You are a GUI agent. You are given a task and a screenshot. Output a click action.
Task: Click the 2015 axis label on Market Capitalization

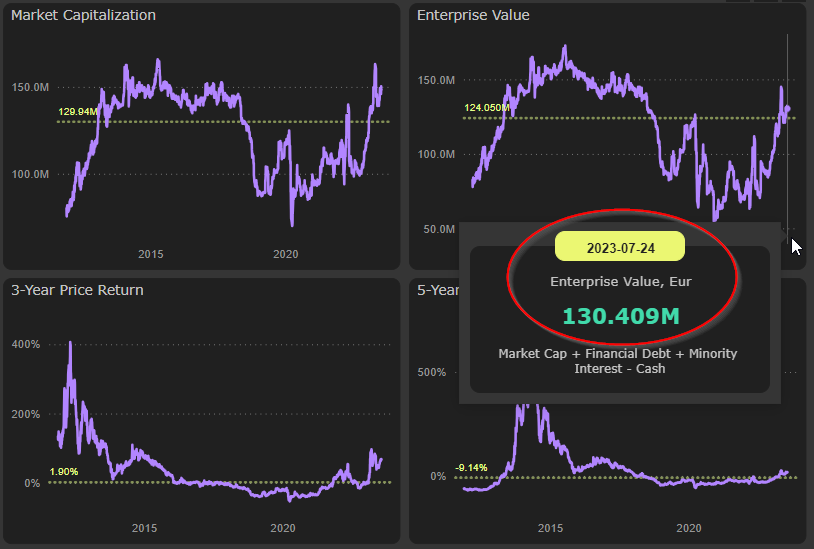(150, 254)
